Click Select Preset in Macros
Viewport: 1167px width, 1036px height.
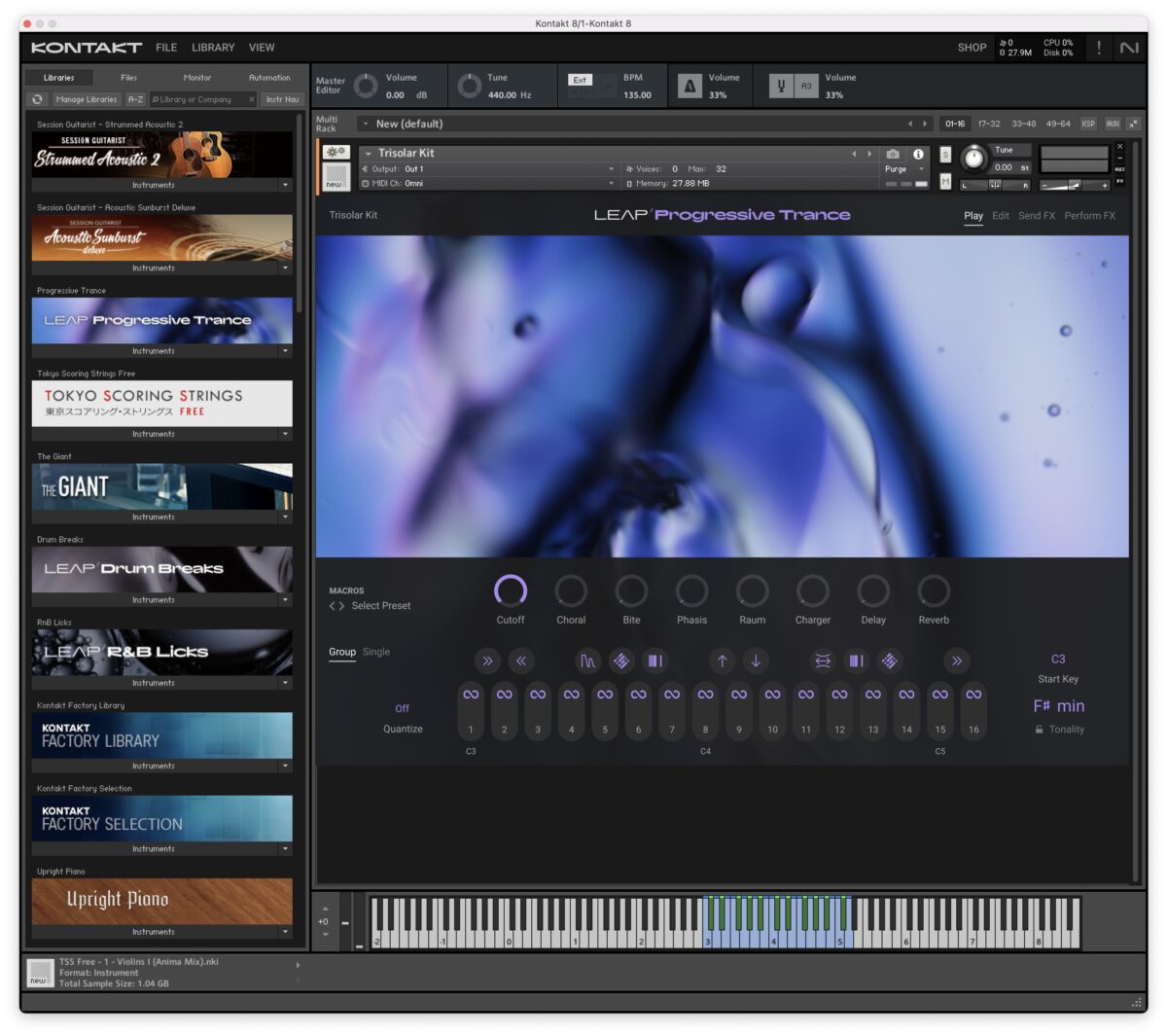[381, 606]
